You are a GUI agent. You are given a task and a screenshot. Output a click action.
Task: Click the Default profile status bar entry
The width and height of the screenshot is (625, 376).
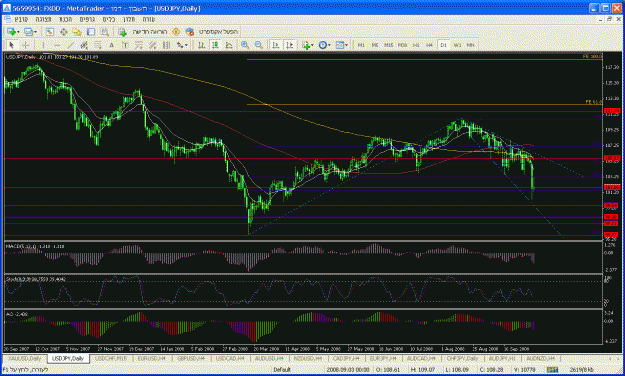coord(282,370)
